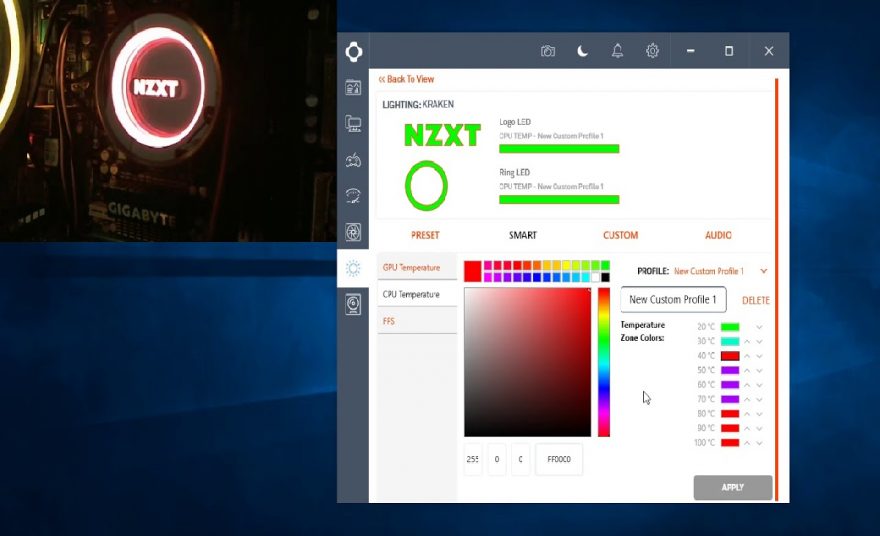Switch to the PRESET lighting tab
This screenshot has width=880, height=536.
[425, 235]
